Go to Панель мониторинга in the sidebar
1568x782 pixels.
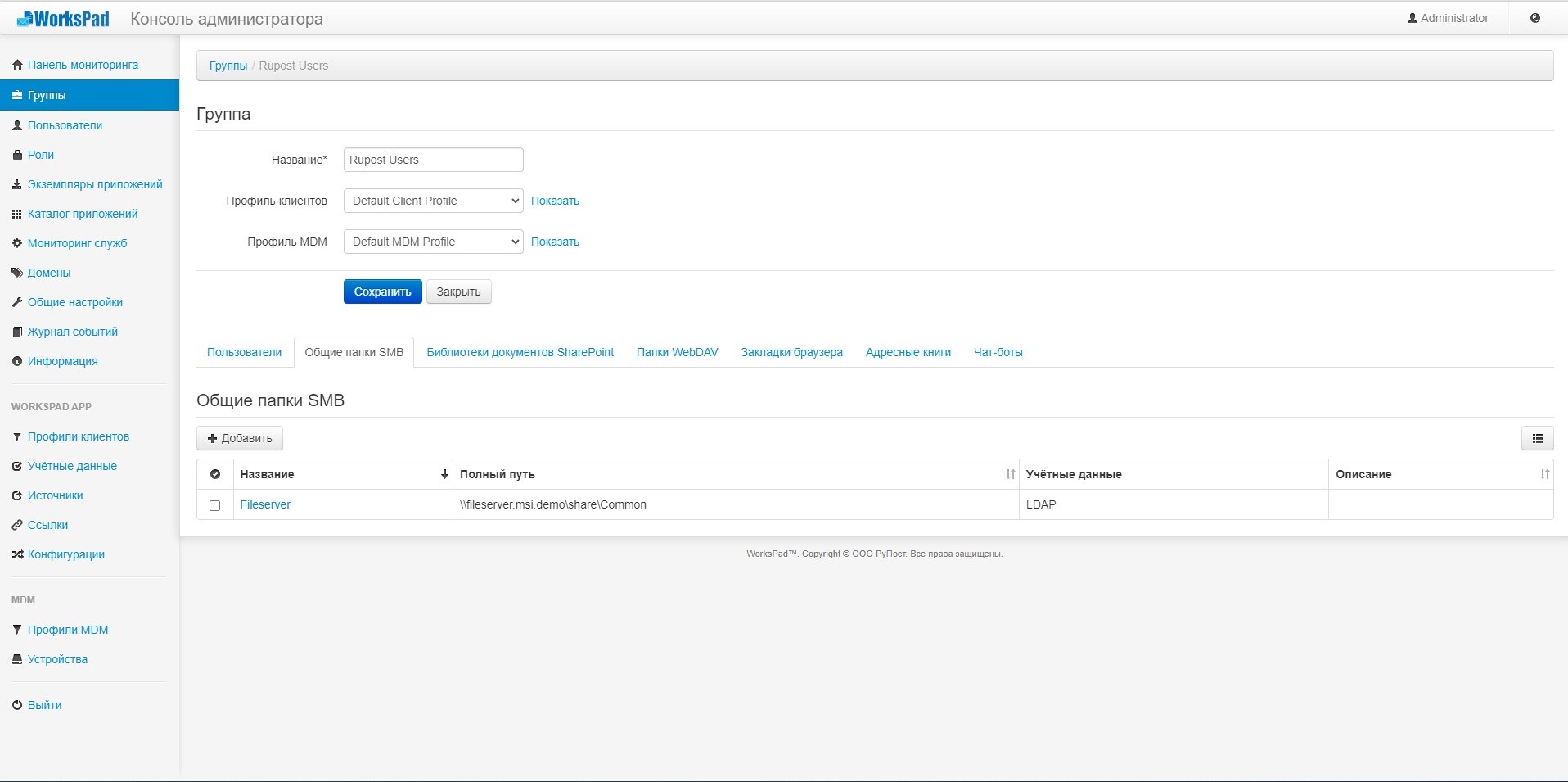[83, 65]
